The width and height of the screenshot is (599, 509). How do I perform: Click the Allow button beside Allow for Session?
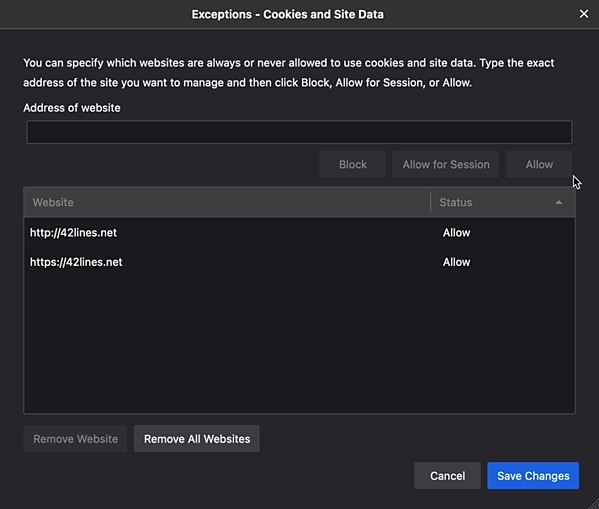tap(539, 164)
